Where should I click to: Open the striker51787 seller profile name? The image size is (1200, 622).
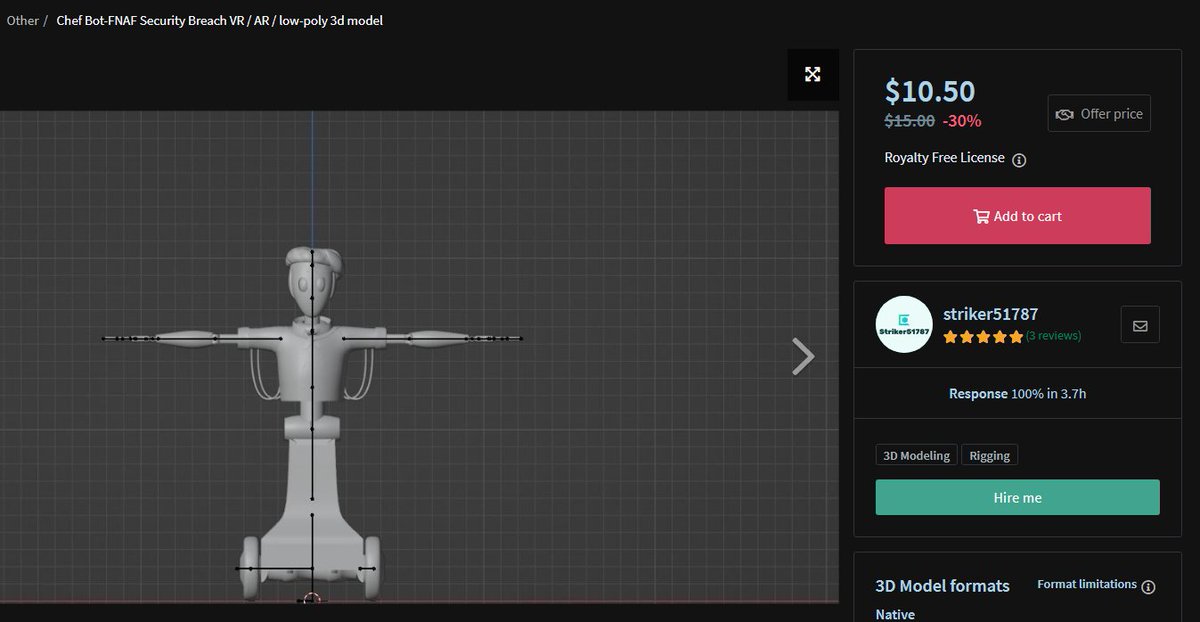(991, 314)
